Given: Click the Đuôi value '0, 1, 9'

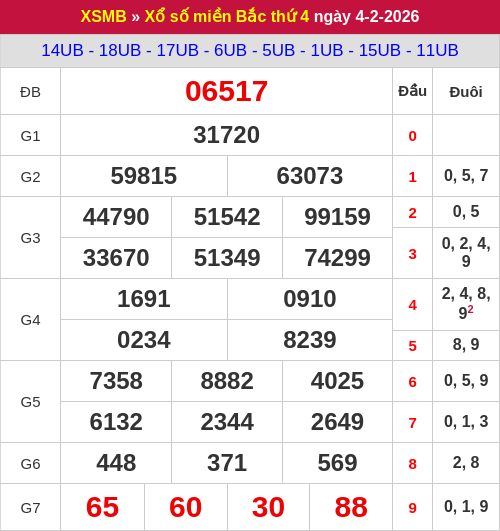Looking at the screenshot, I should 466,507.
